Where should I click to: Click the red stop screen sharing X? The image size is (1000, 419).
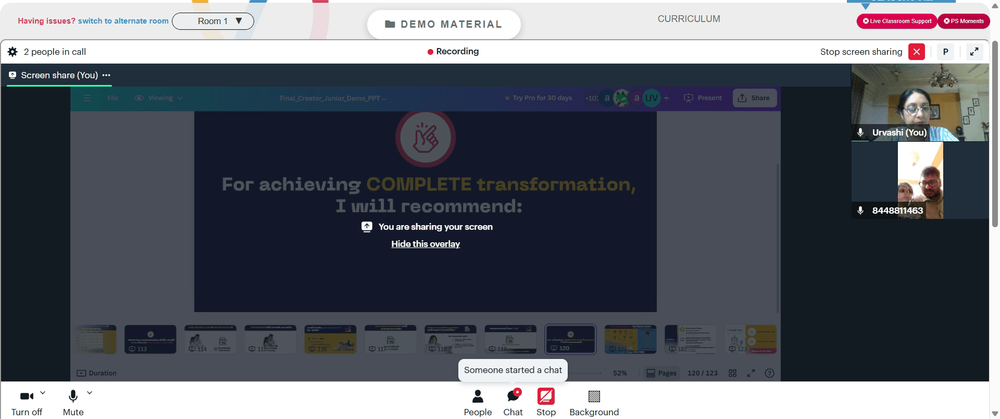(916, 52)
